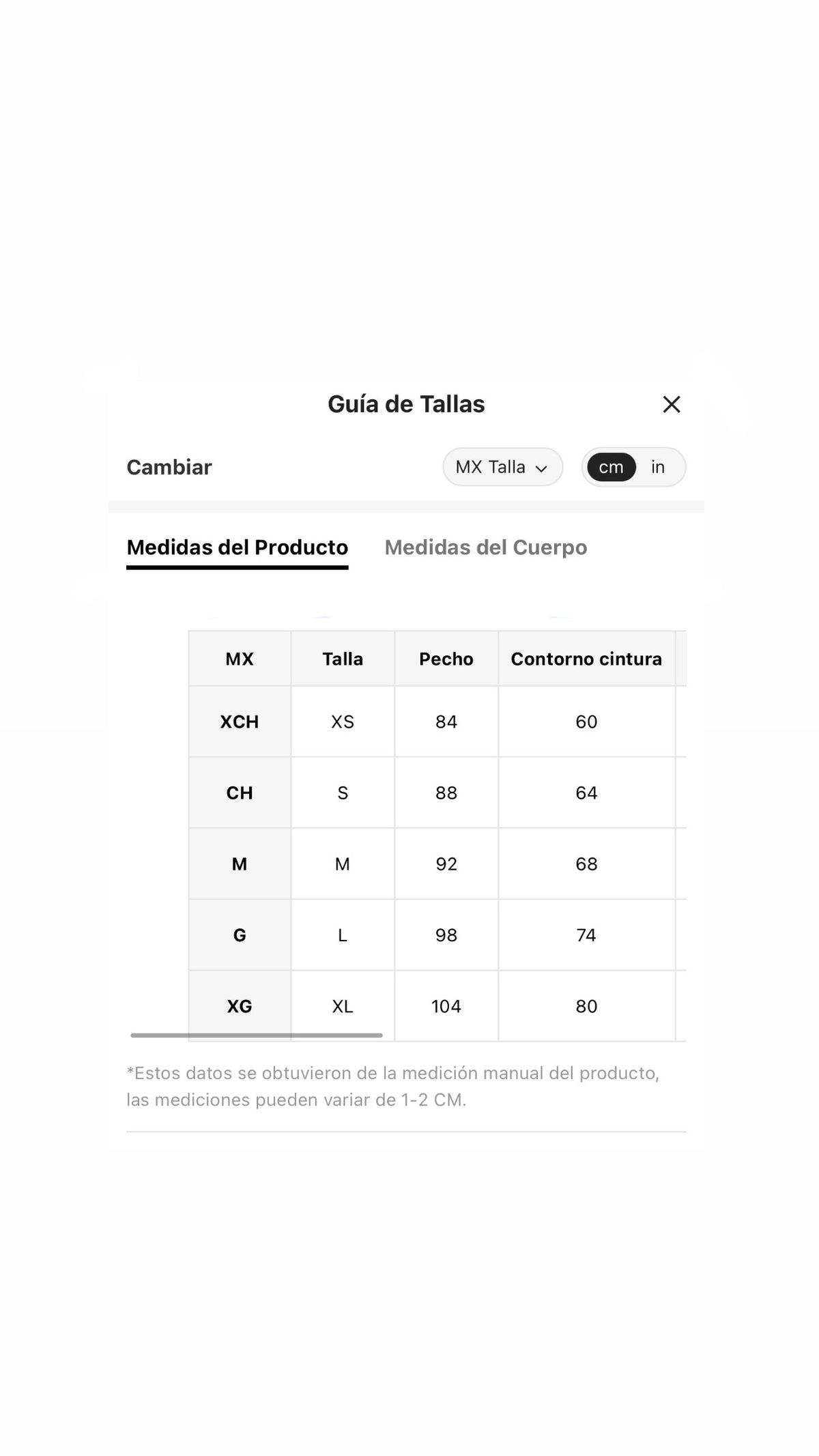
Task: Switch to Medidas del Cuerpo tab
Action: [486, 547]
